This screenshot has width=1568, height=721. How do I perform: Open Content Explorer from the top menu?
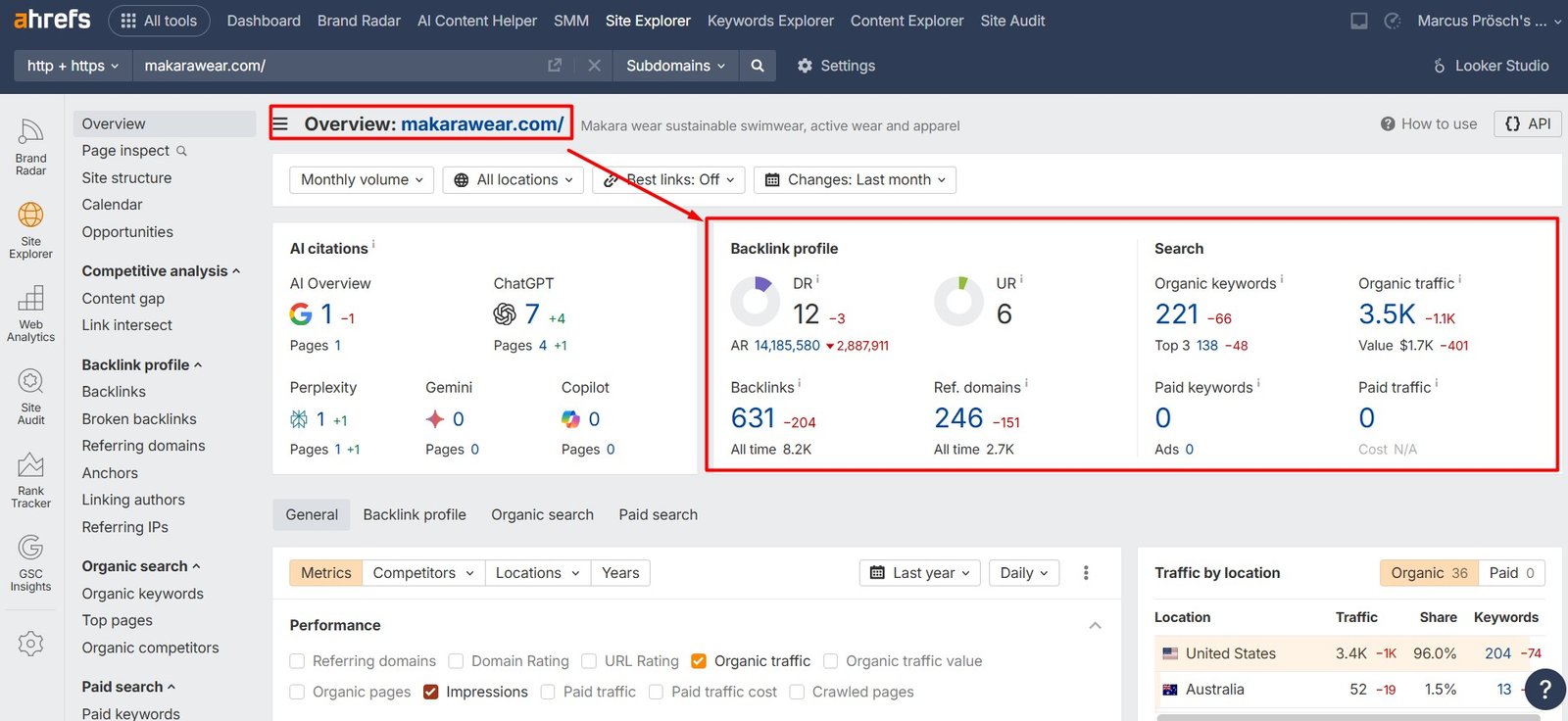(x=906, y=21)
